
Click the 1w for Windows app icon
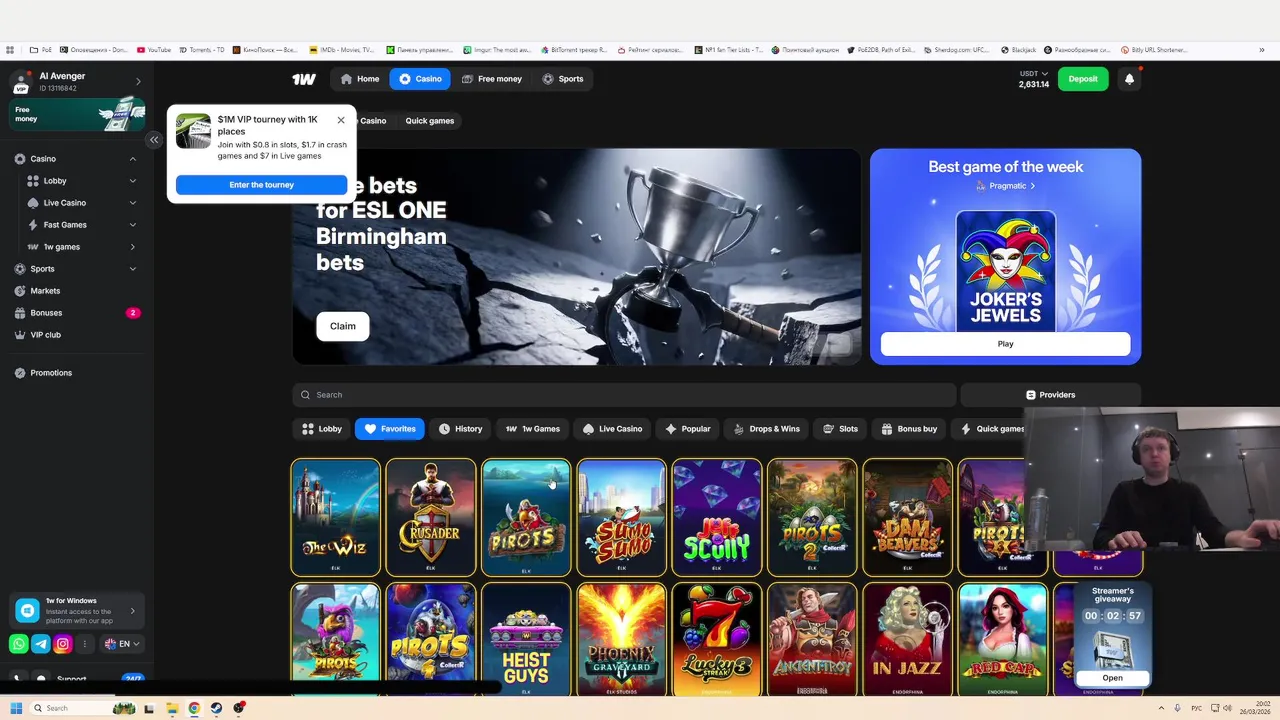click(28, 610)
